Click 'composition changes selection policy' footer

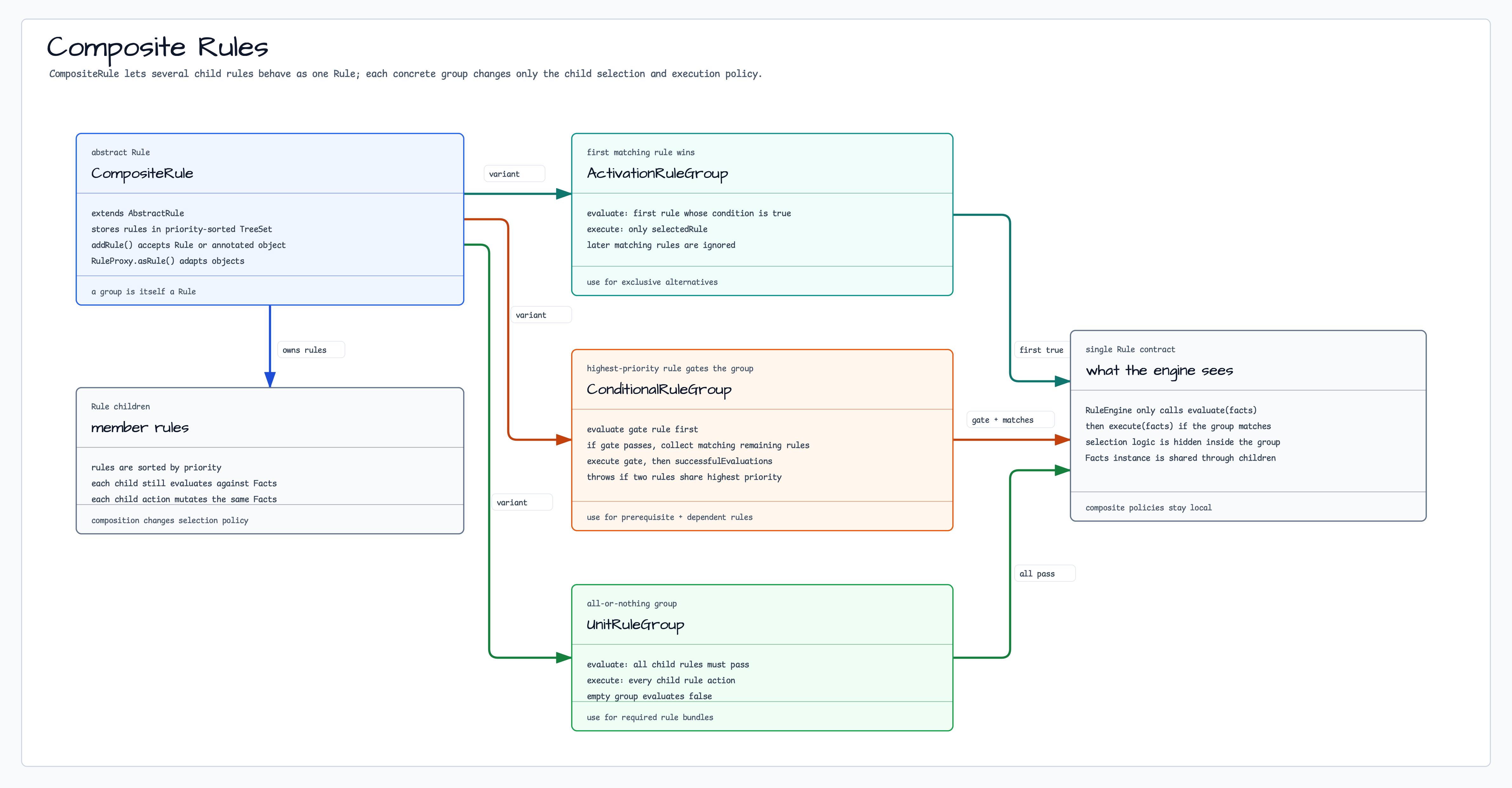170,520
